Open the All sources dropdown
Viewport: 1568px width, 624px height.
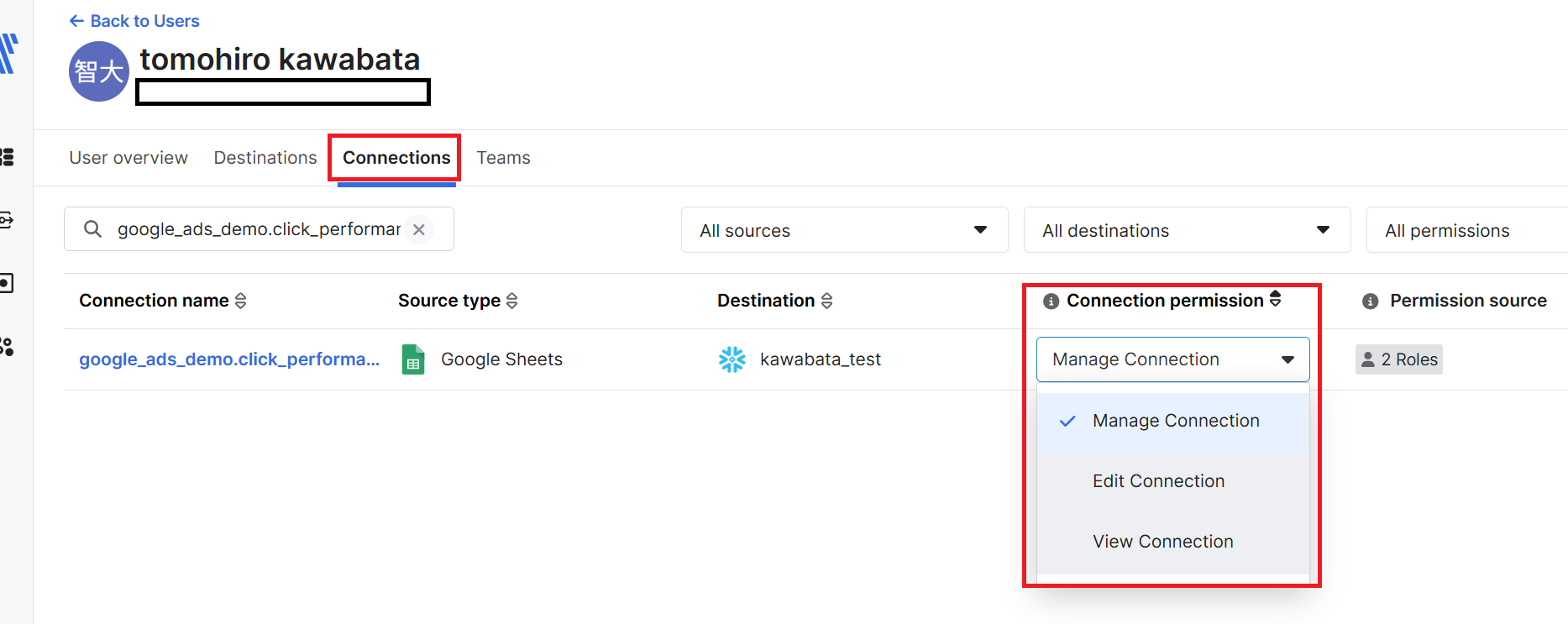844,230
